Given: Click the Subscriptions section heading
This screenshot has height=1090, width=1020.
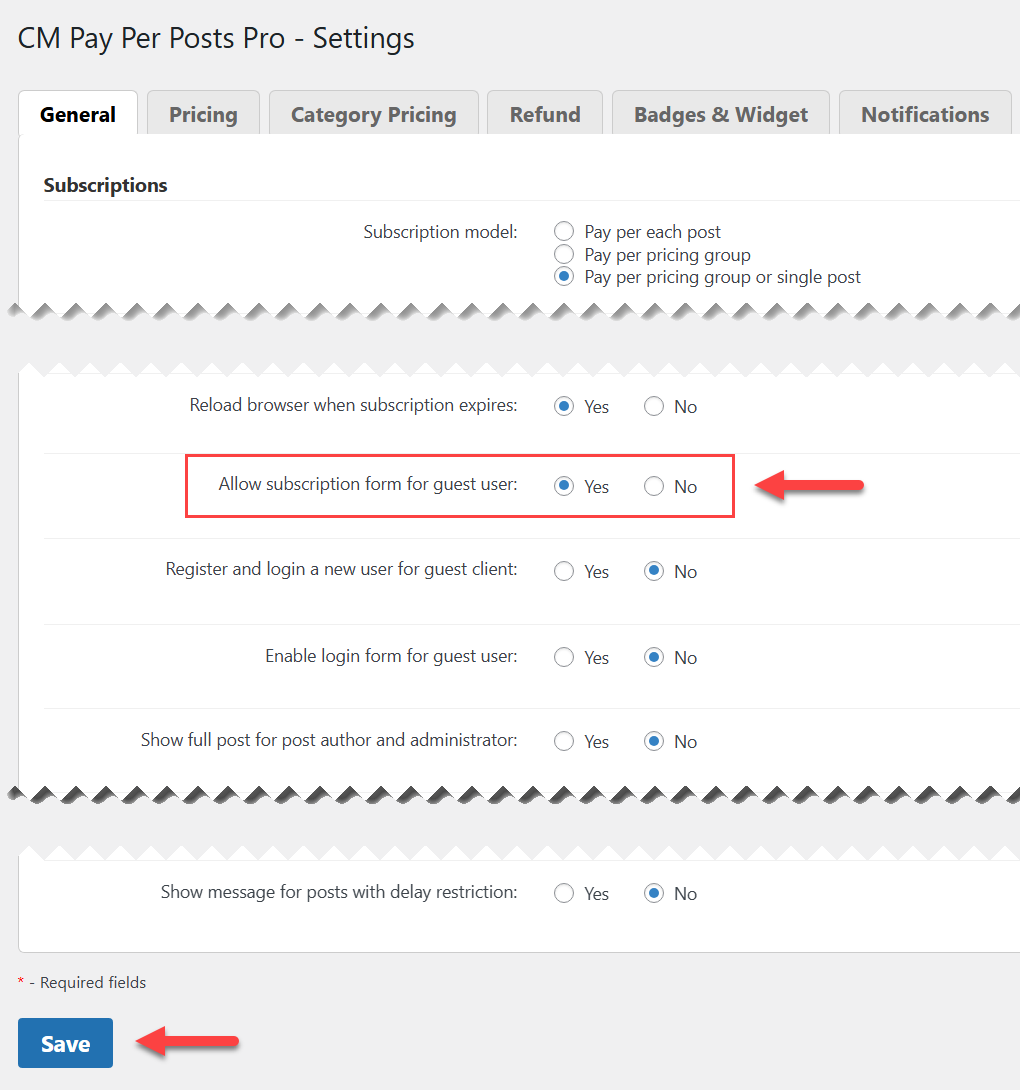Looking at the screenshot, I should click(106, 186).
